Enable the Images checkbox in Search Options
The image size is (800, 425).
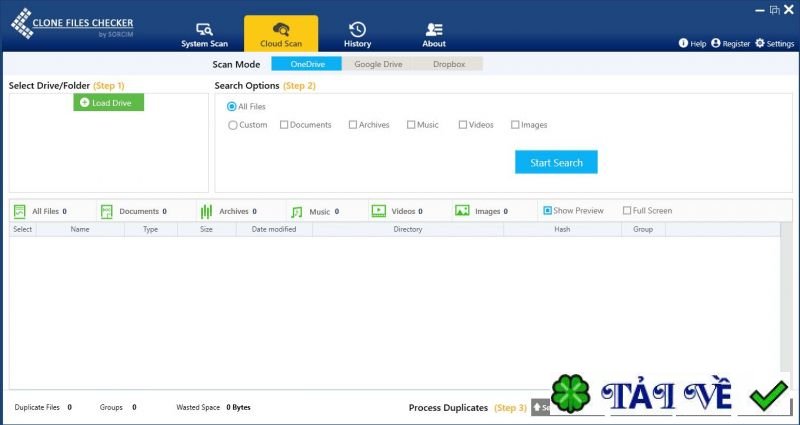coord(515,125)
